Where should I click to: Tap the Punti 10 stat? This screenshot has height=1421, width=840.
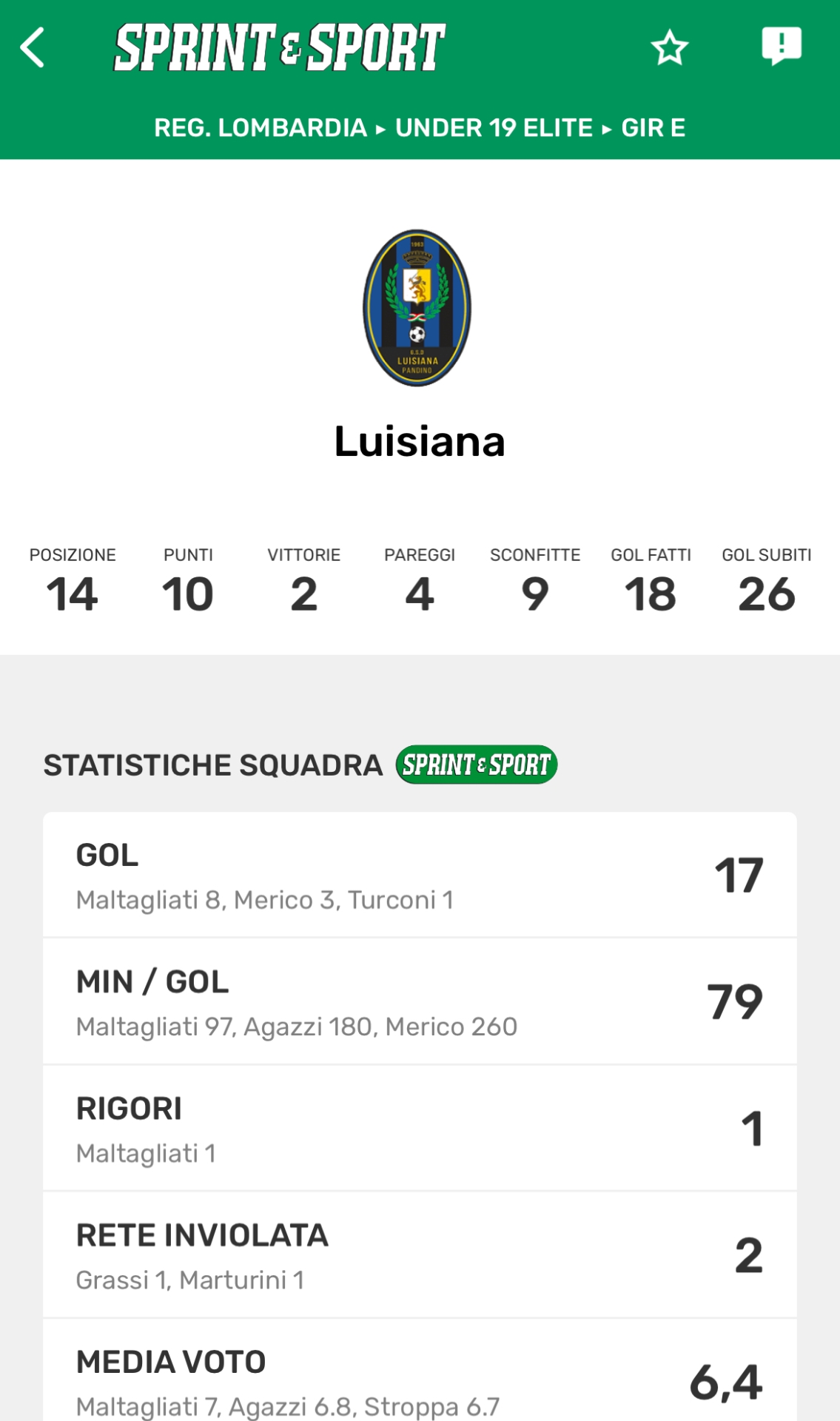[x=188, y=582]
